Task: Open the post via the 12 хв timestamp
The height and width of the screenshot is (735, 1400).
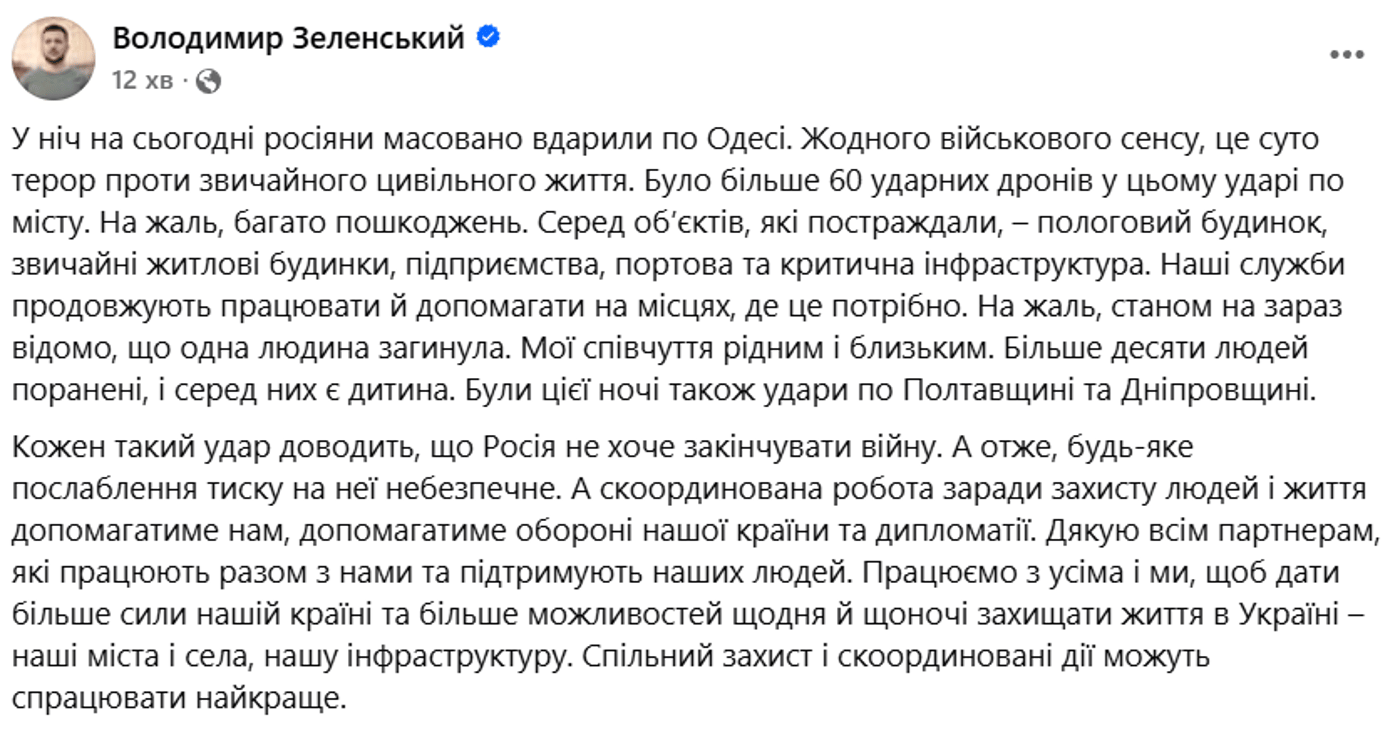Action: pyautogui.click(x=142, y=81)
